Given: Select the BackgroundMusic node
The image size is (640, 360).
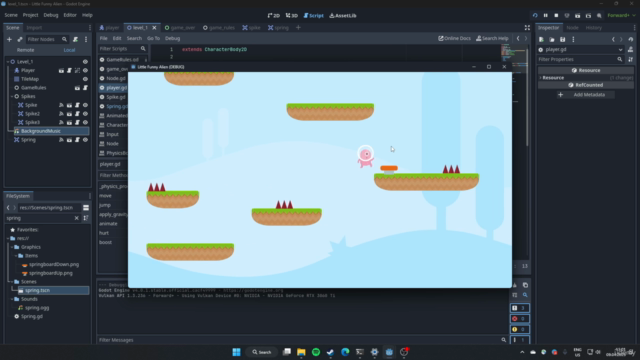Looking at the screenshot, I should coord(51,131).
